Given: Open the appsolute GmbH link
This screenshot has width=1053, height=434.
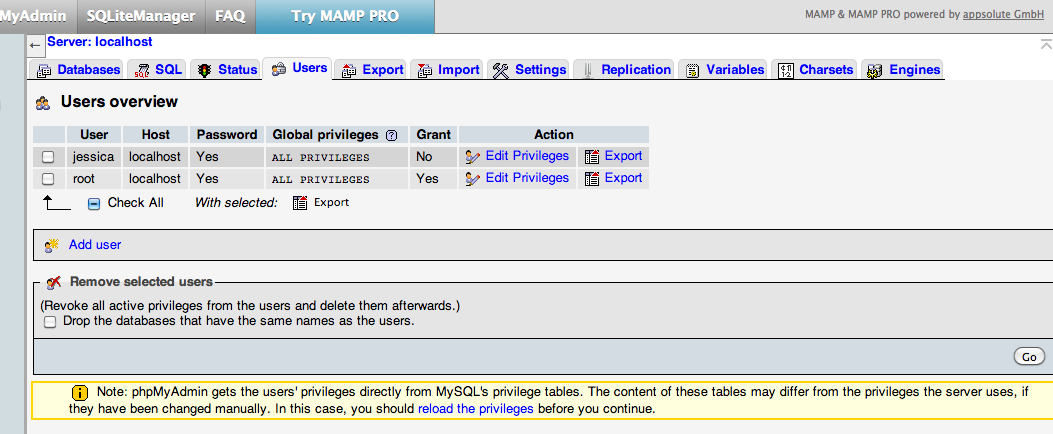Looking at the screenshot, I should coord(1003,13).
